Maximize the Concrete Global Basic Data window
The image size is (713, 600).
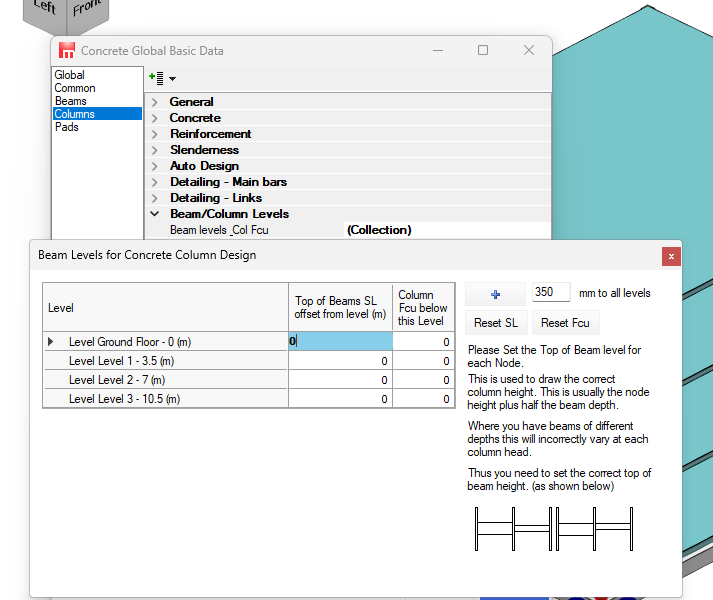pos(483,50)
